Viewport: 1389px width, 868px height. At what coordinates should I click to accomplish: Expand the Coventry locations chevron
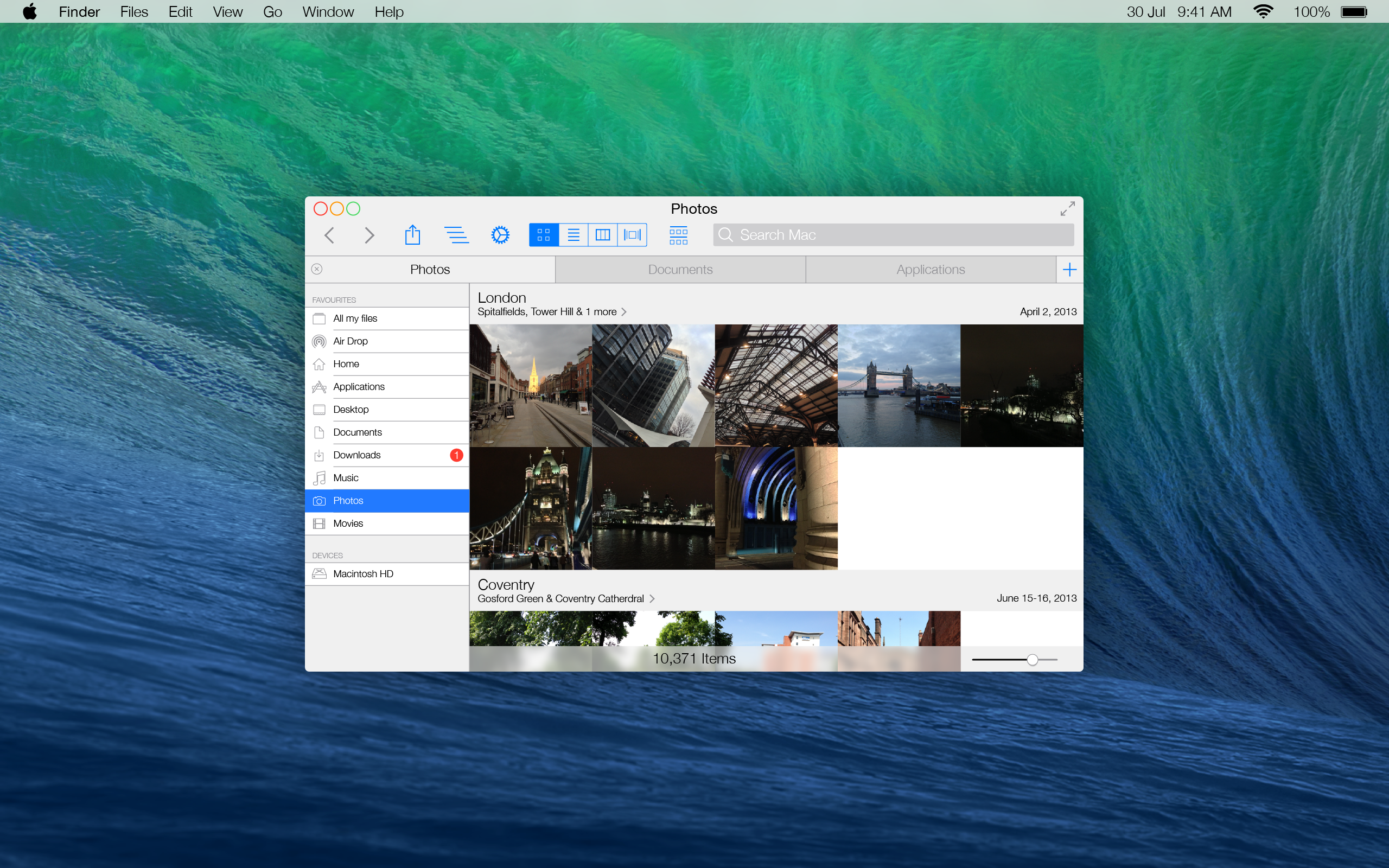(652, 599)
